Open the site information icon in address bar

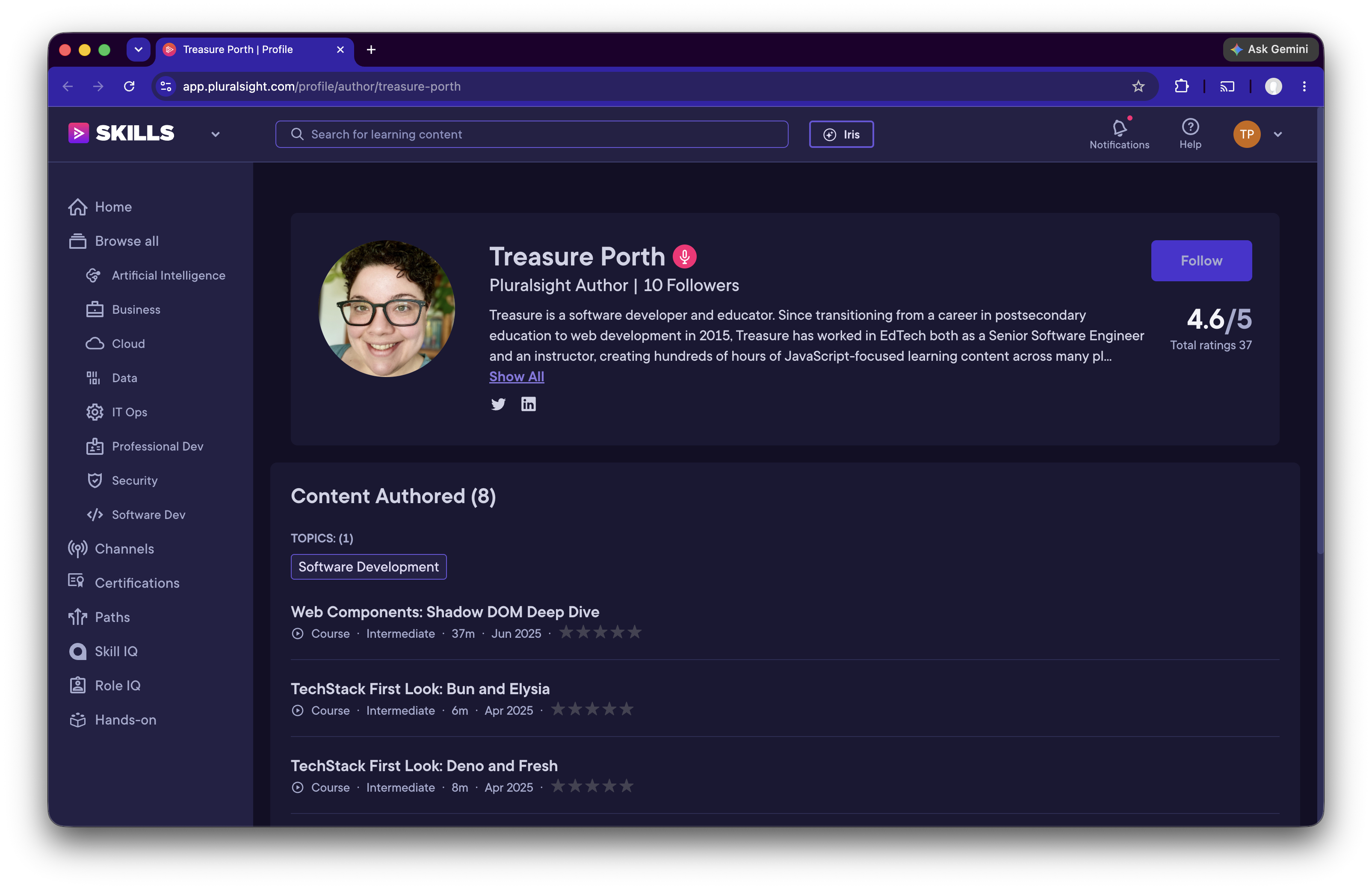(x=166, y=86)
